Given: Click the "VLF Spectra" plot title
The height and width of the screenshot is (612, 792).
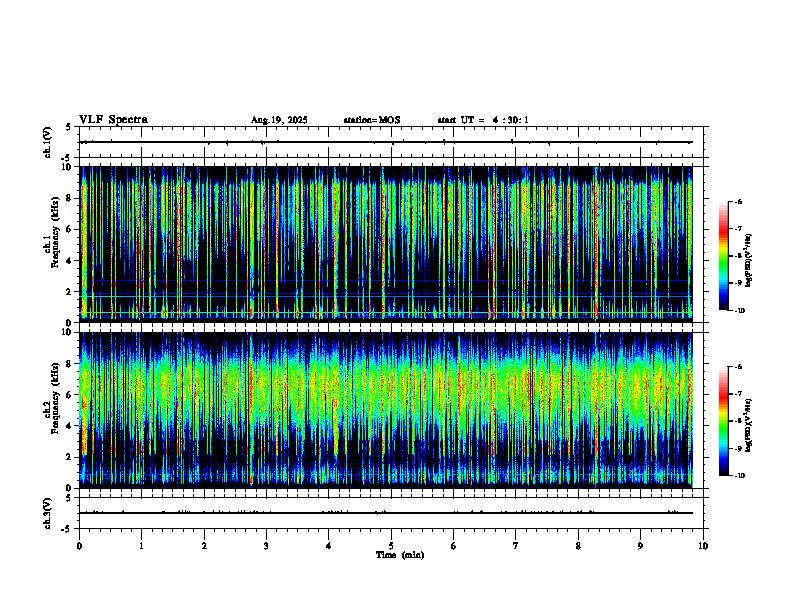Looking at the screenshot, I should [113, 120].
